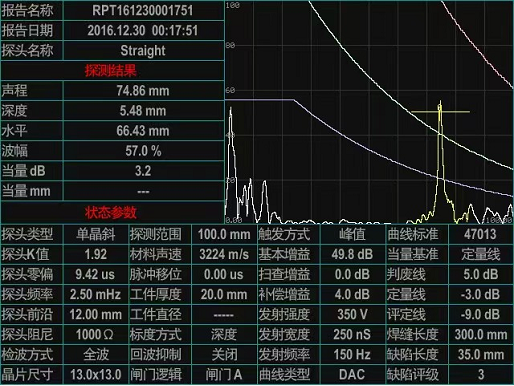Viewport: 514px width, 386px height.
Task: Click the yellow gate marker on echo peak
Action: coord(440,112)
